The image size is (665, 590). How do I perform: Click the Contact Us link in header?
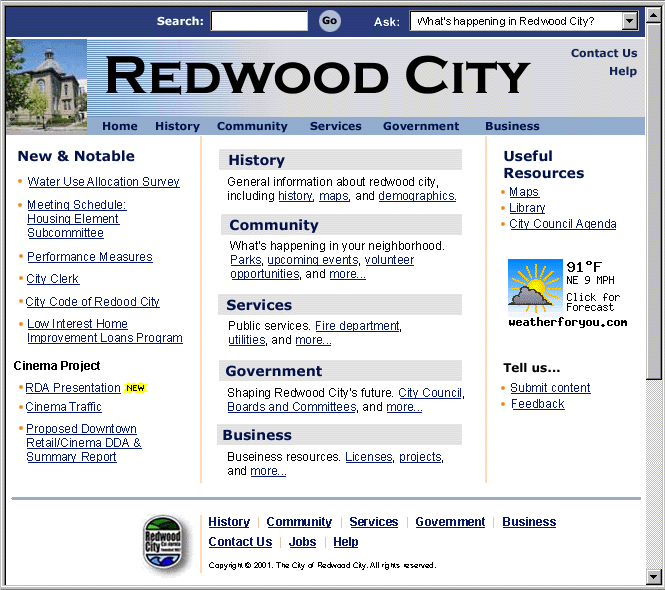click(x=603, y=53)
